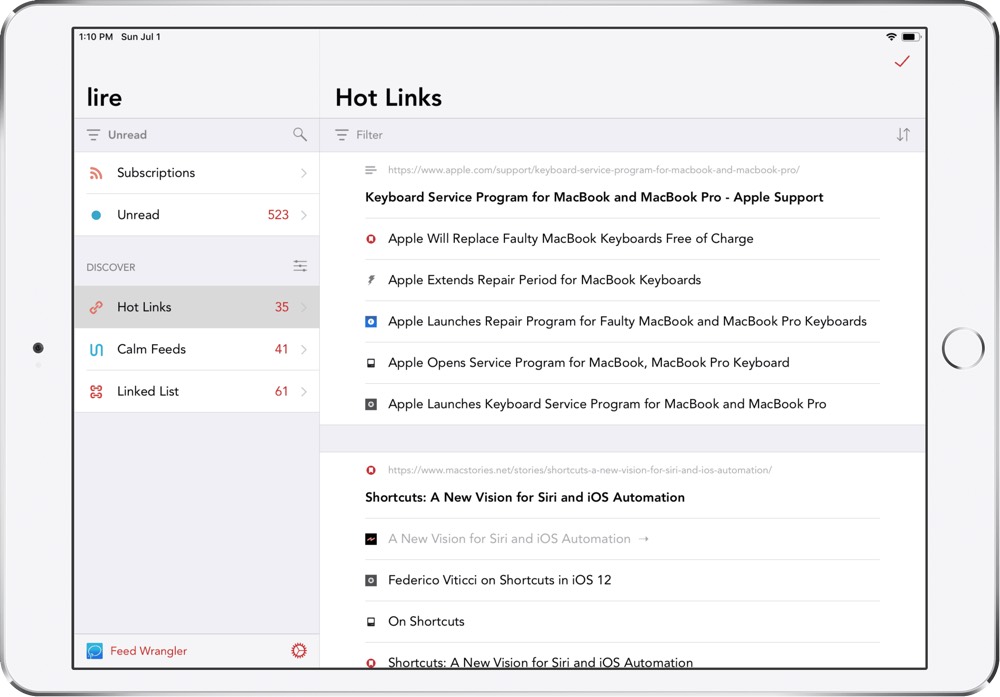Open headline 'Keyboard Service Program for MacBook and MacBook Pro'
This screenshot has height=697, width=1000.
coord(594,197)
